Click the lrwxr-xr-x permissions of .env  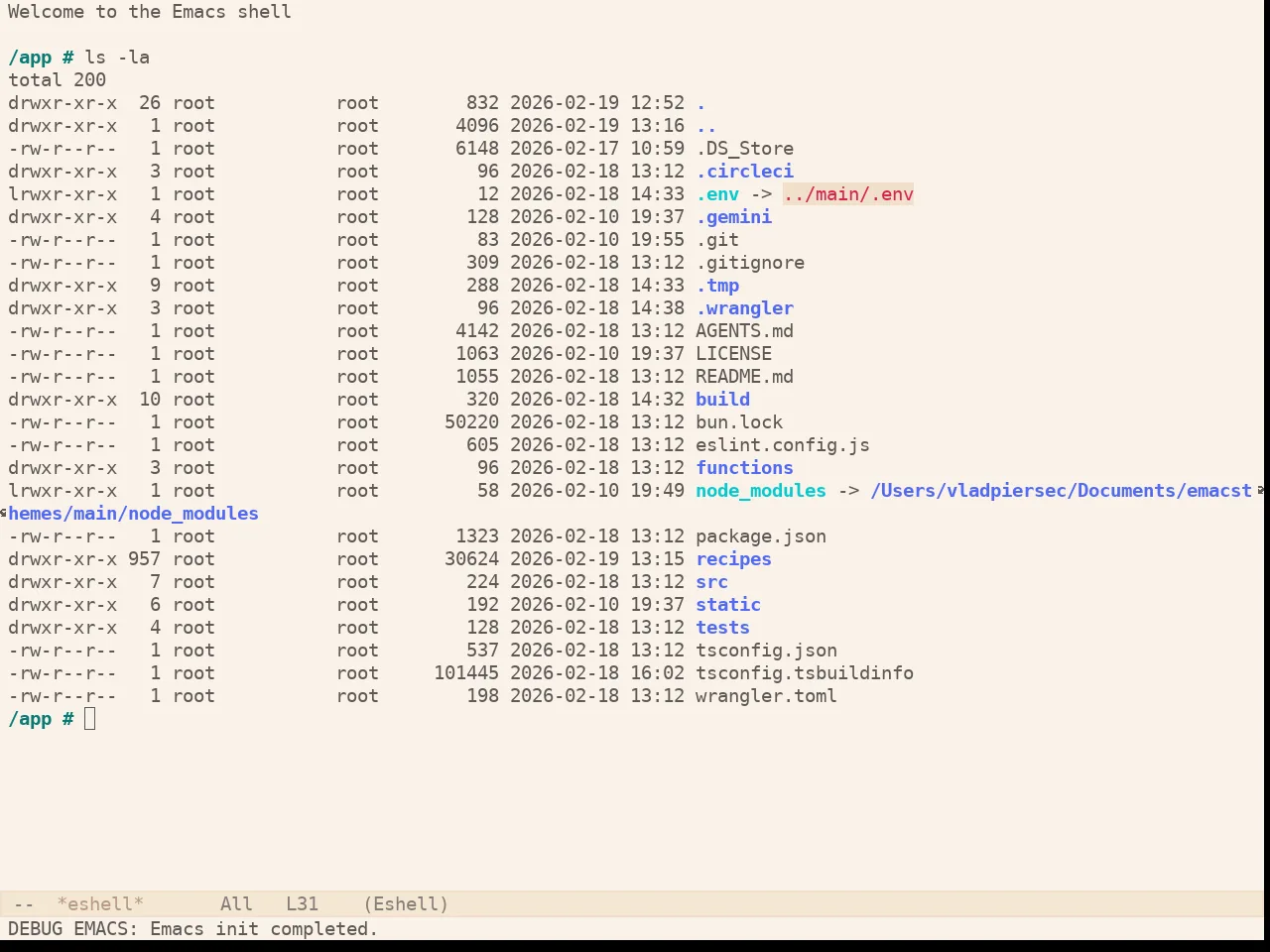63,194
